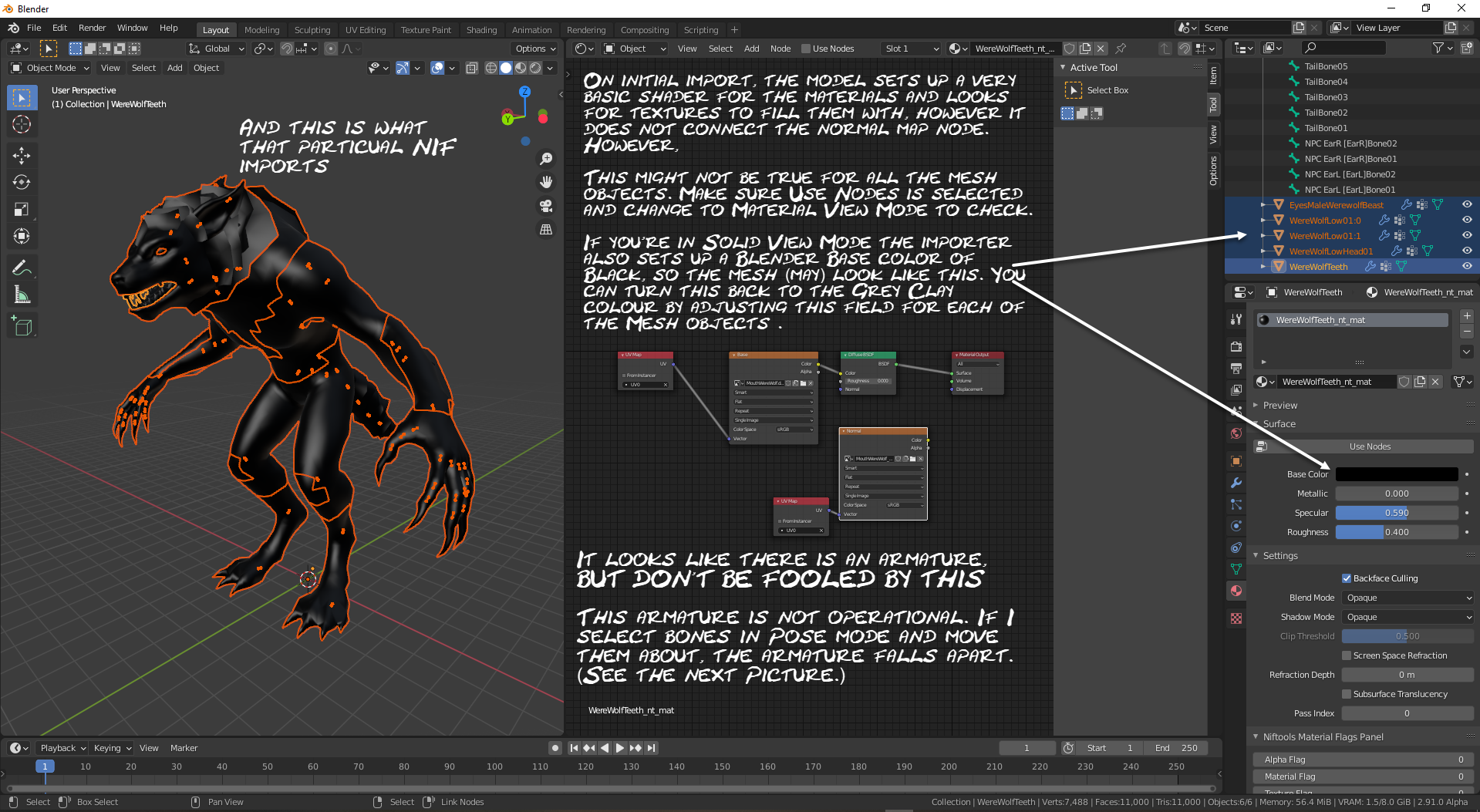Viewport: 1480px width, 812px height.
Task: Select the Scale tool
Action: (22, 209)
